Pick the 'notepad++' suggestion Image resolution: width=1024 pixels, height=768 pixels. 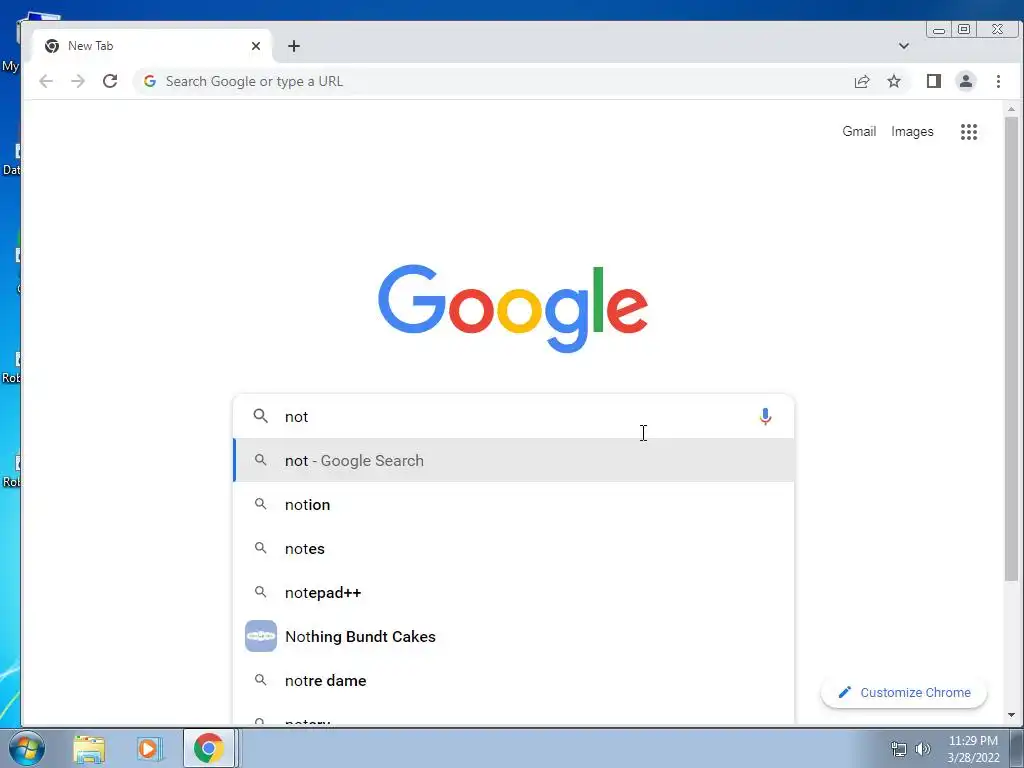click(x=513, y=592)
